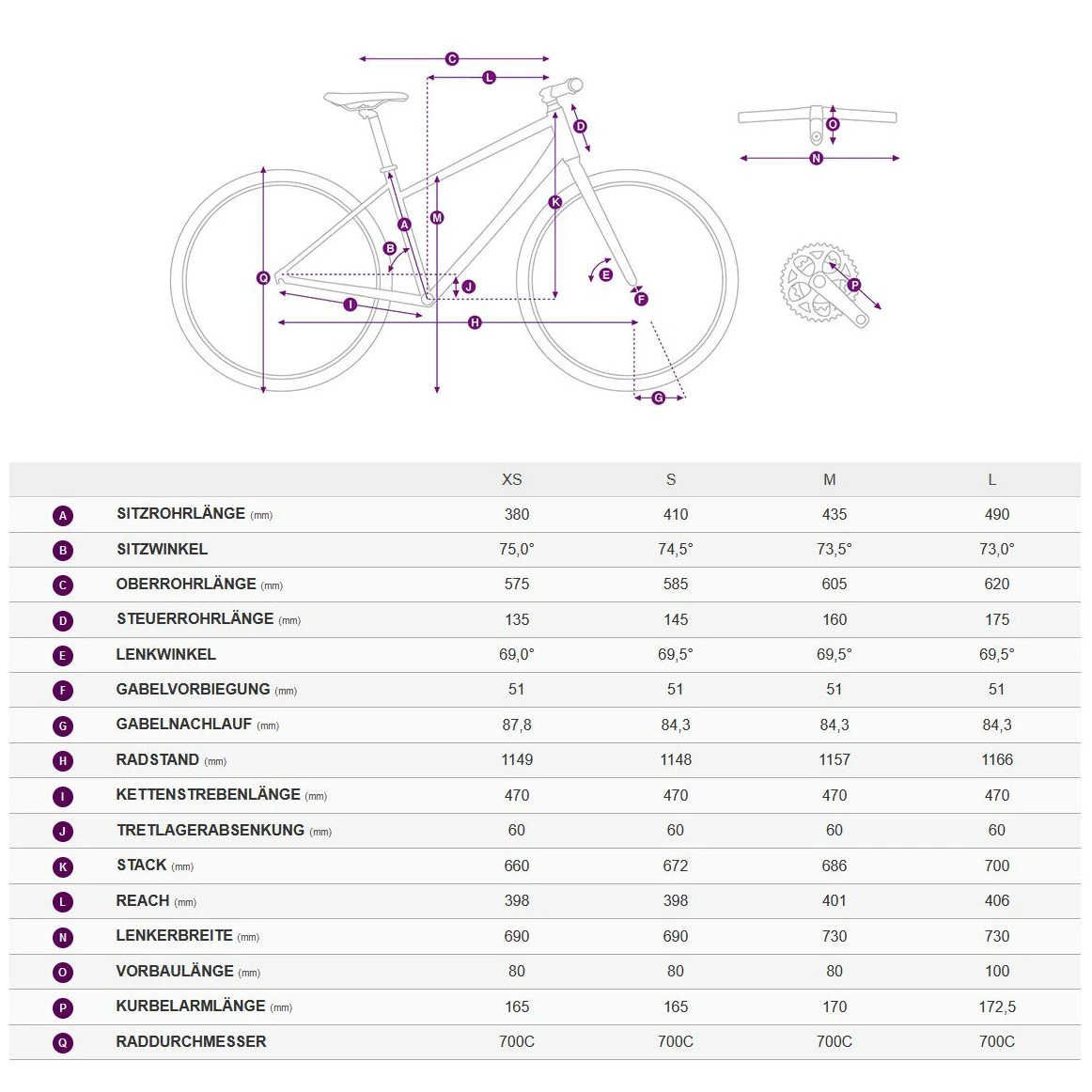Select the M size column header

pos(829,479)
